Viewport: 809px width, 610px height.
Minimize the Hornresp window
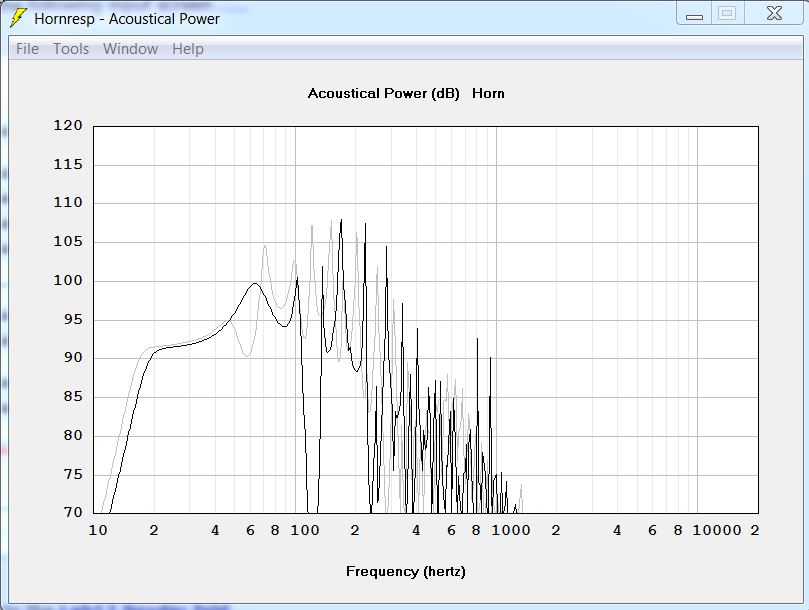(694, 14)
